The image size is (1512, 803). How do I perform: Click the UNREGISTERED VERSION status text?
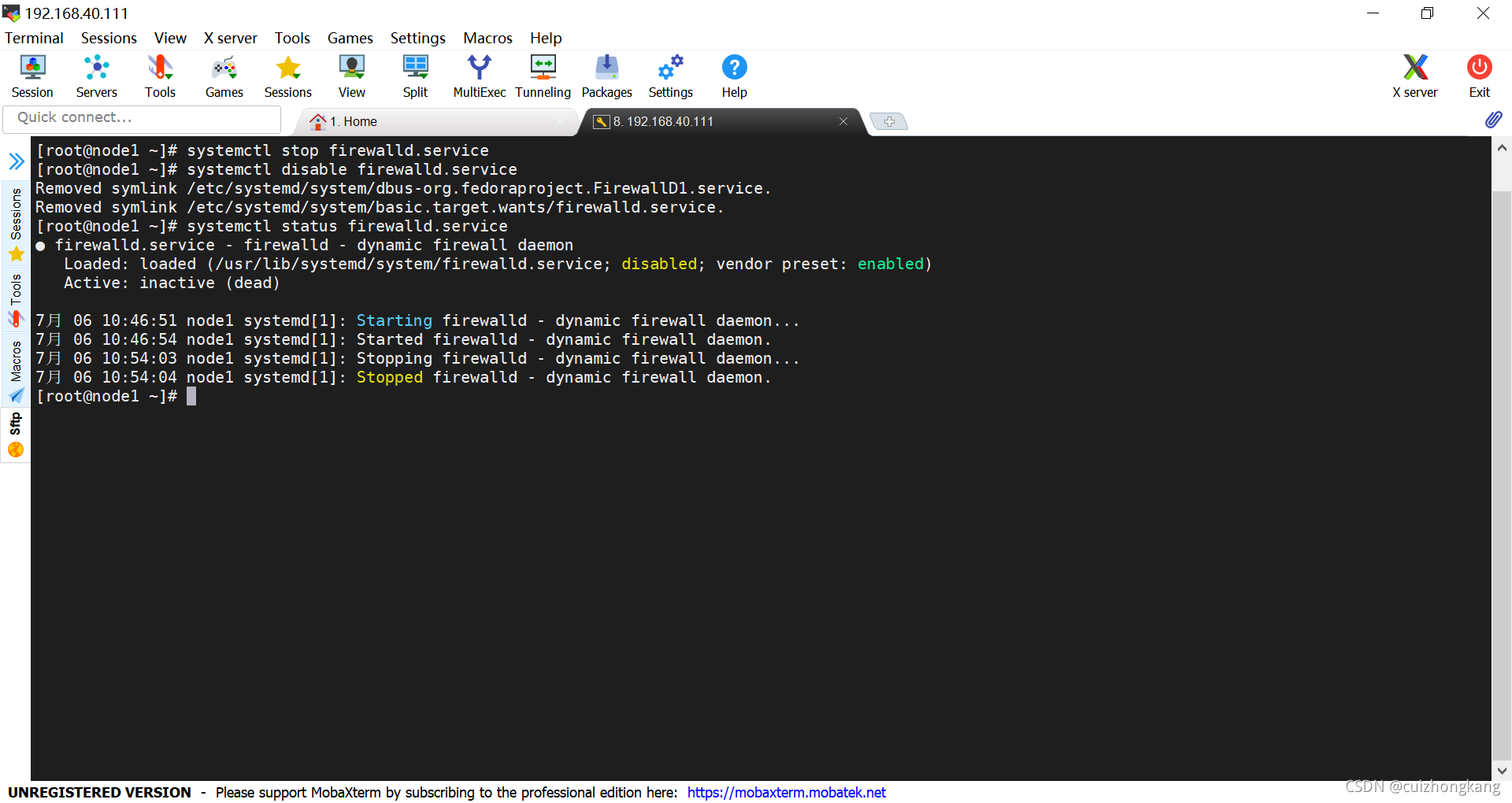click(99, 792)
